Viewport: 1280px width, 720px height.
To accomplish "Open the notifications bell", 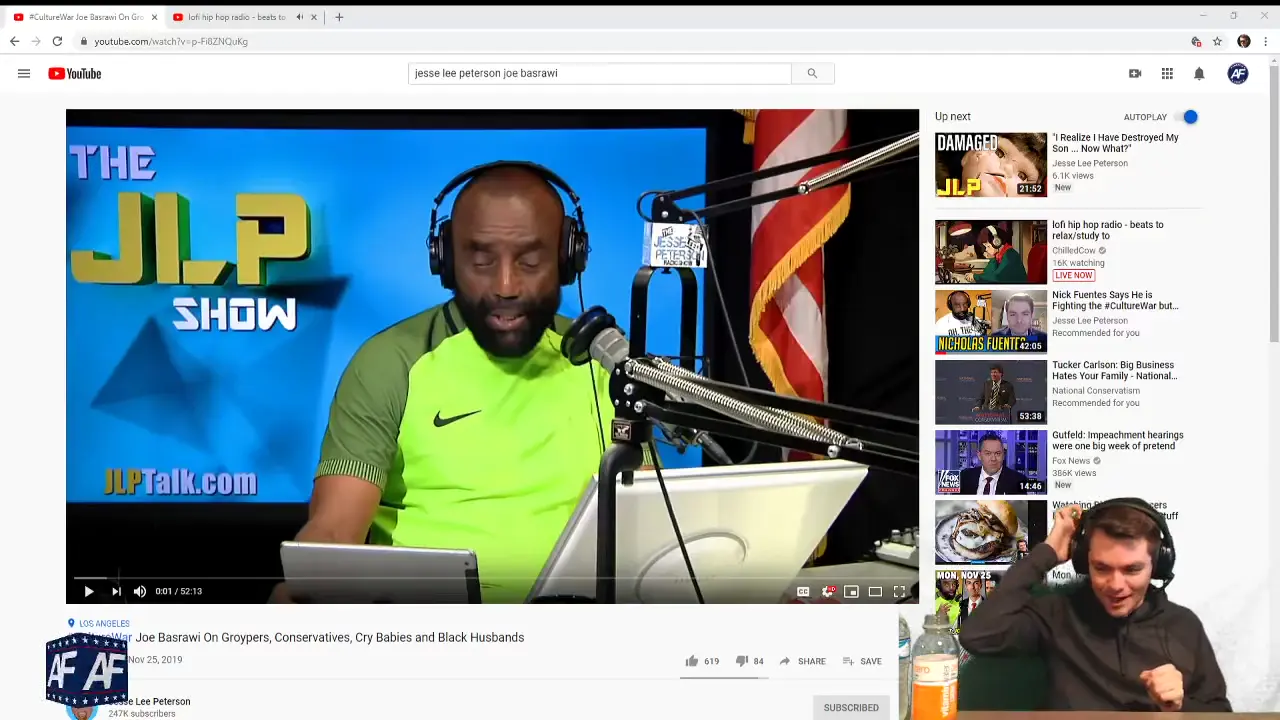I will point(1199,73).
